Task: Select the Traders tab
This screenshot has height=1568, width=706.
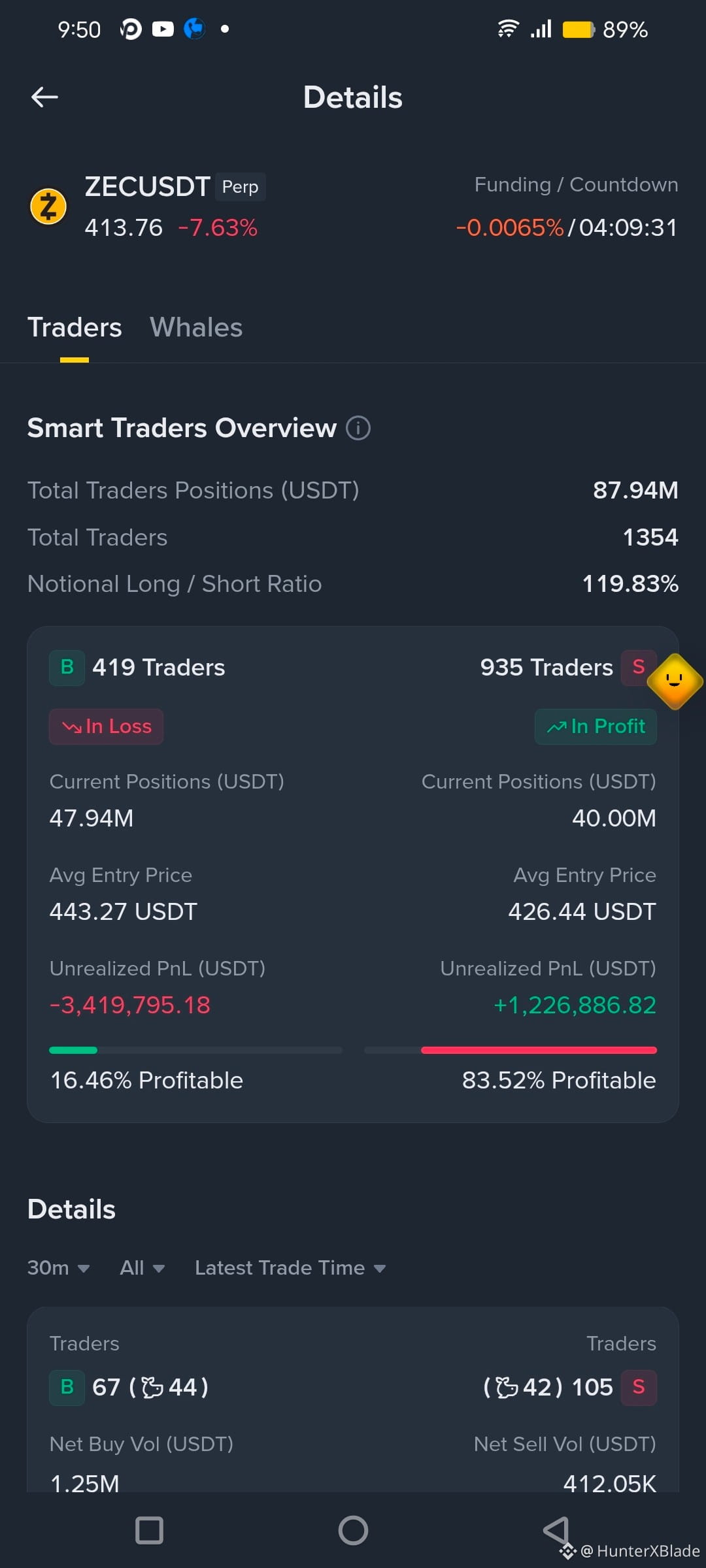Action: [75, 327]
